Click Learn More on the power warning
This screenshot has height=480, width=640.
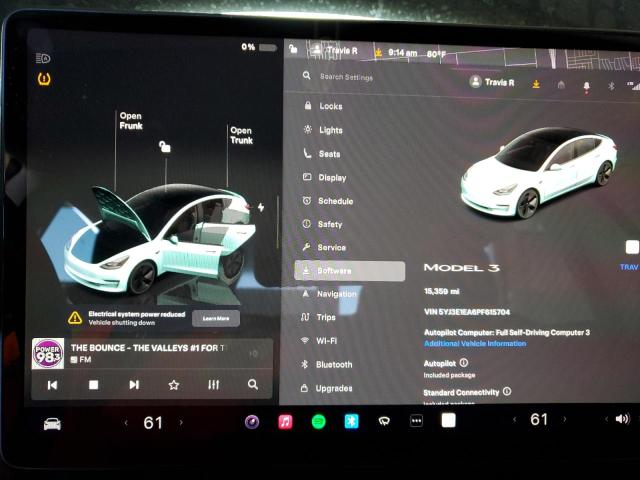click(216, 318)
